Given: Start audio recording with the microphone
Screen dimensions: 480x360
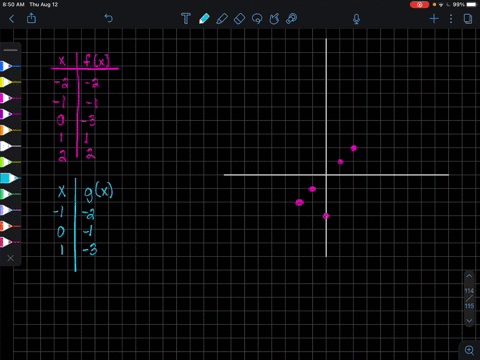Looking at the screenshot, I should [356, 19].
